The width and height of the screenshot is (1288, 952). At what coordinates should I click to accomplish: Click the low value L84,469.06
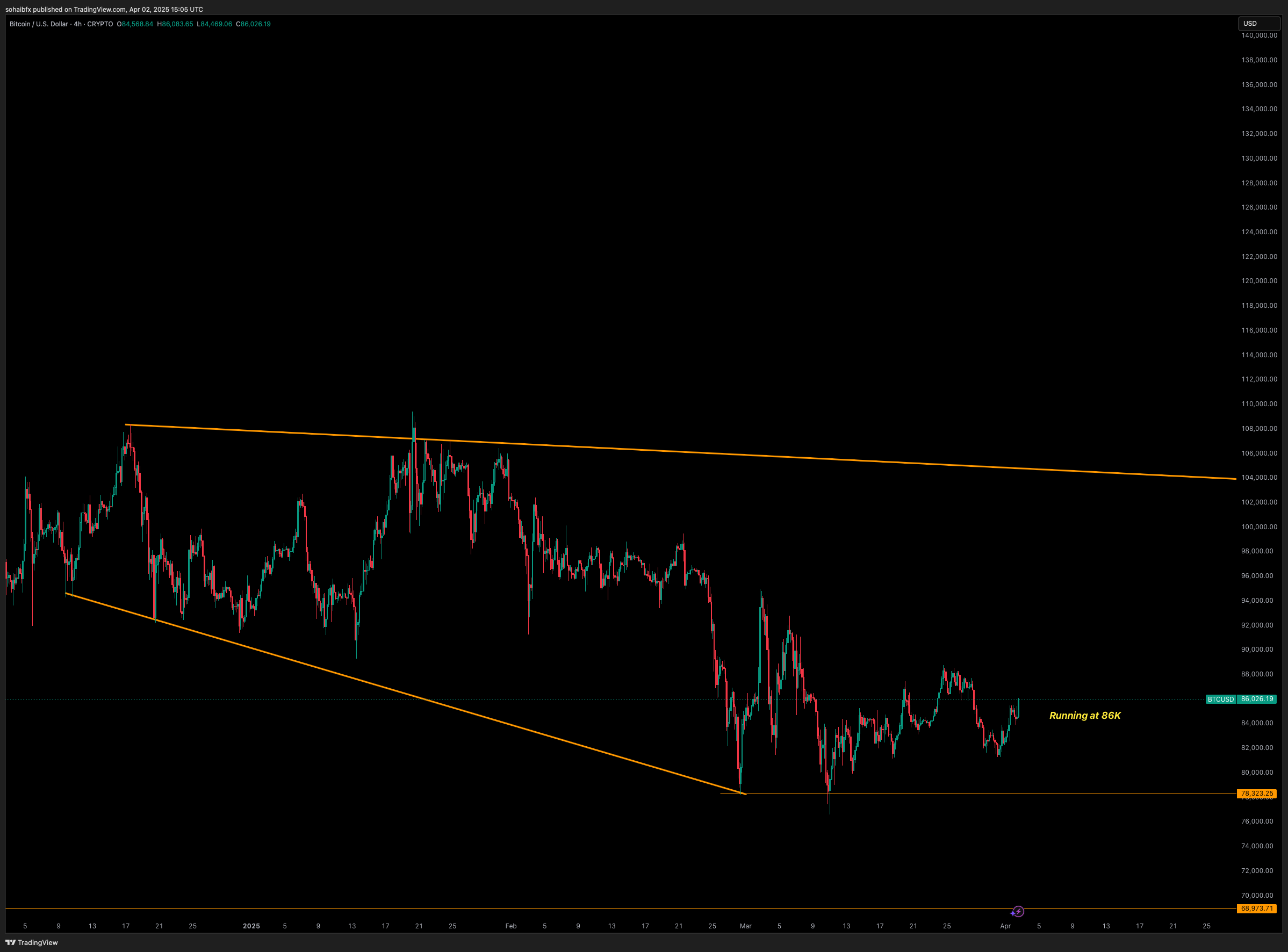pos(214,24)
